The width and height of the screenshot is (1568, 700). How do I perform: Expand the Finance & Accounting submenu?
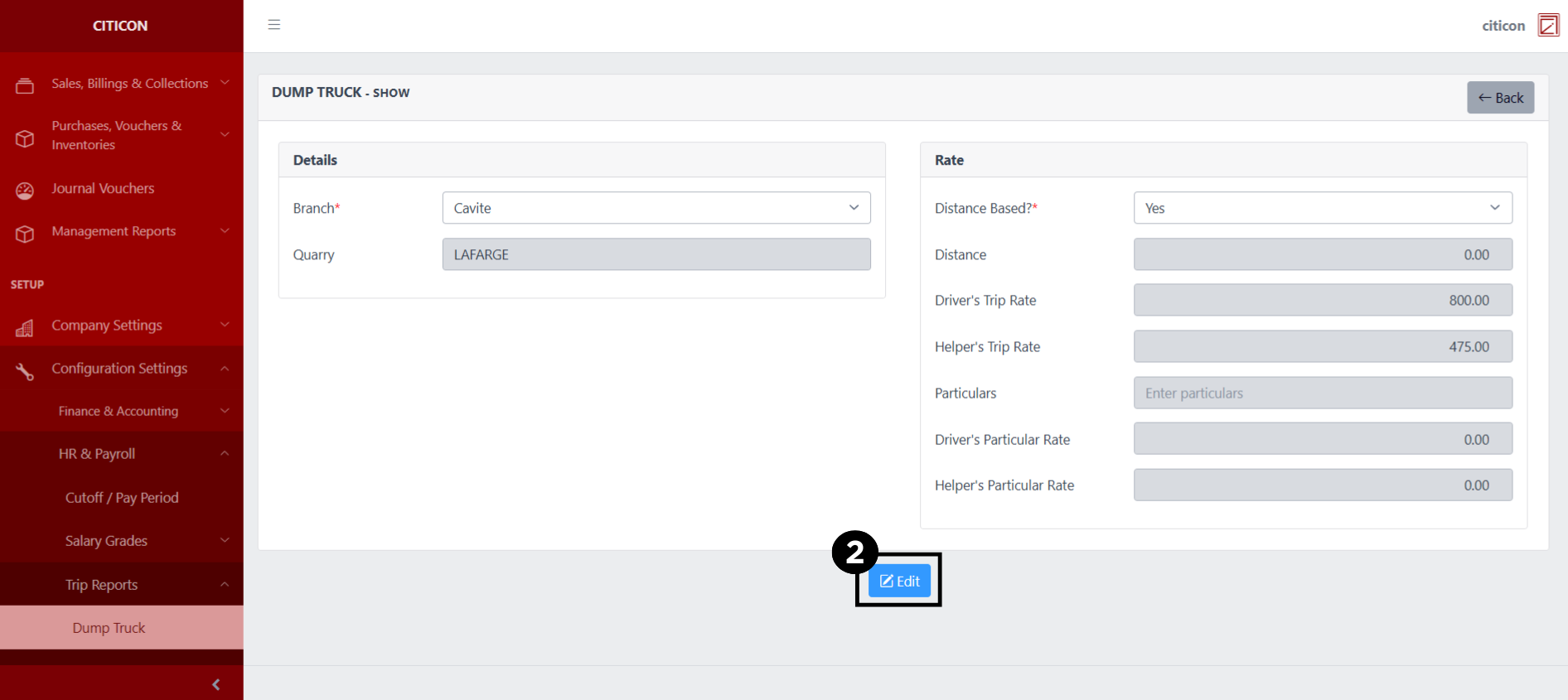(119, 411)
